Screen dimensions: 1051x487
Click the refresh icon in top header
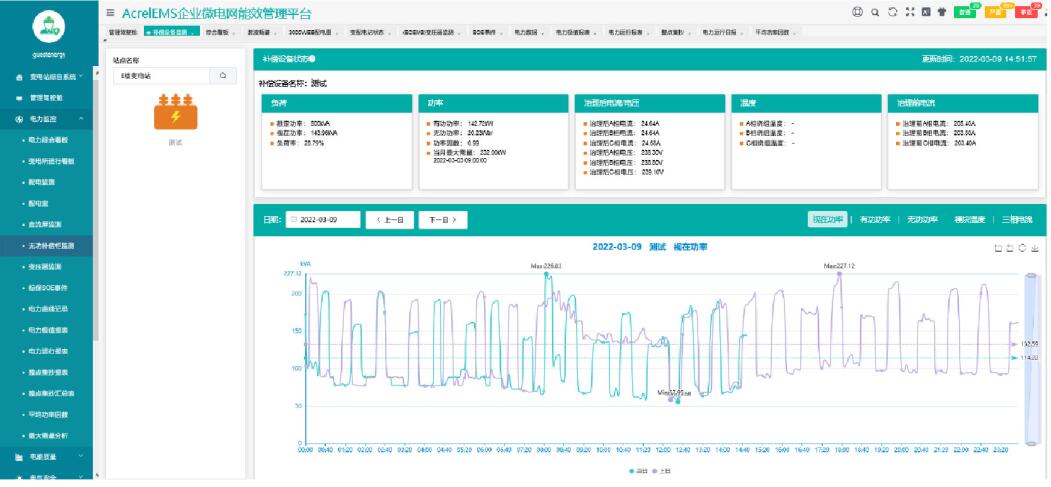click(892, 13)
